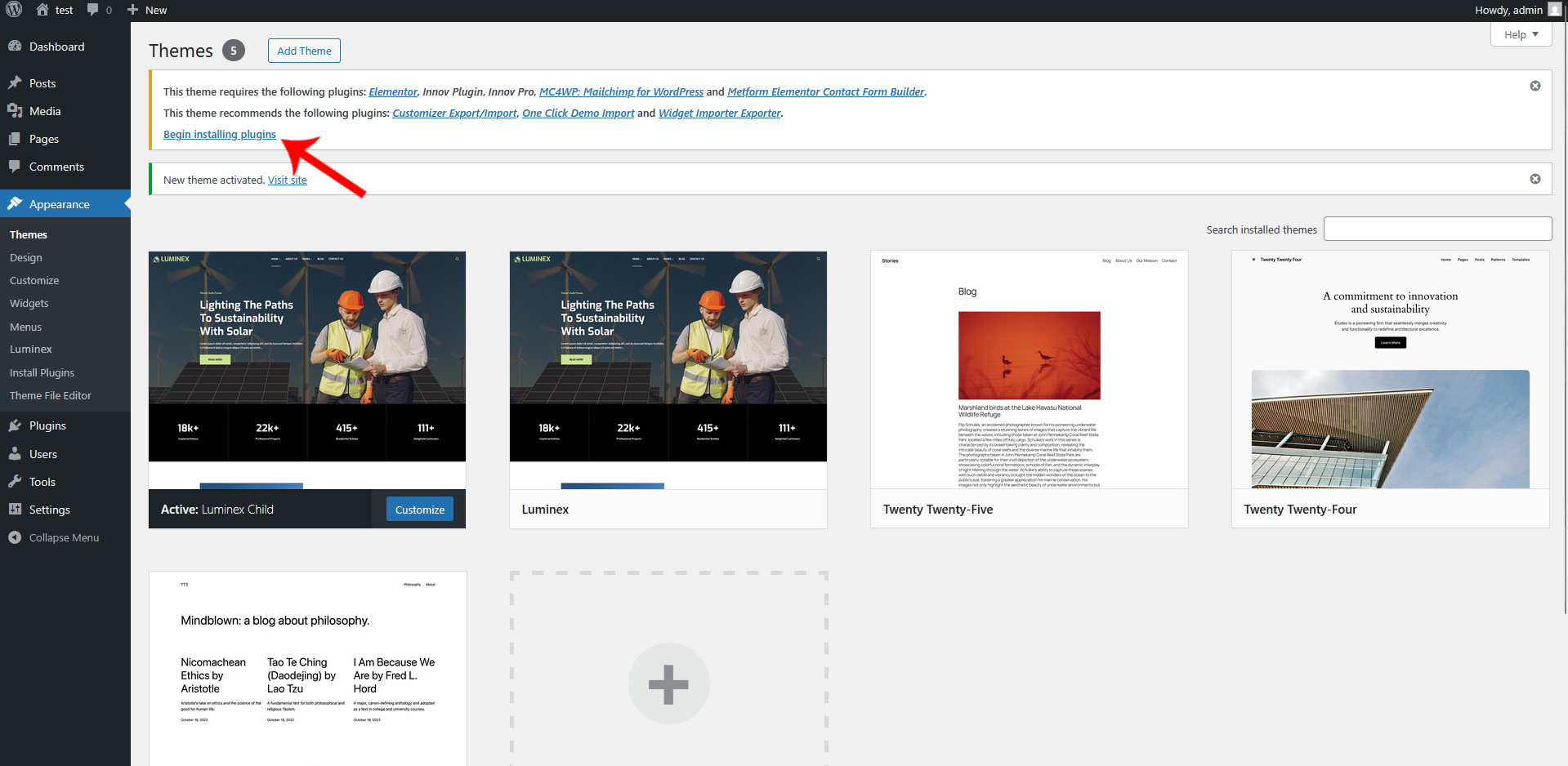Click the Search installed themes field

(x=1436, y=229)
